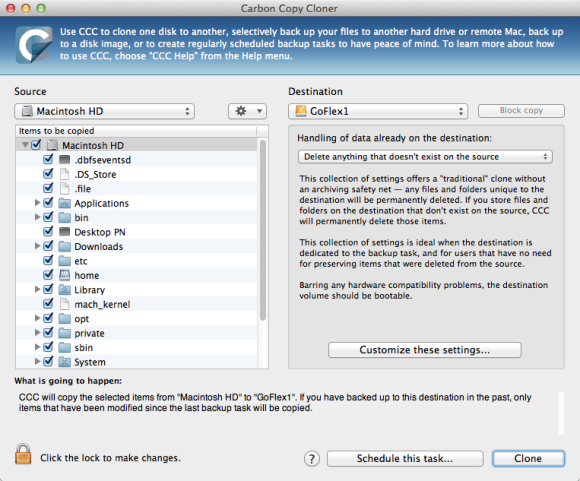The image size is (580, 481).
Task: Click the Carbon Copy Cloner logo icon
Action: click(x=34, y=44)
